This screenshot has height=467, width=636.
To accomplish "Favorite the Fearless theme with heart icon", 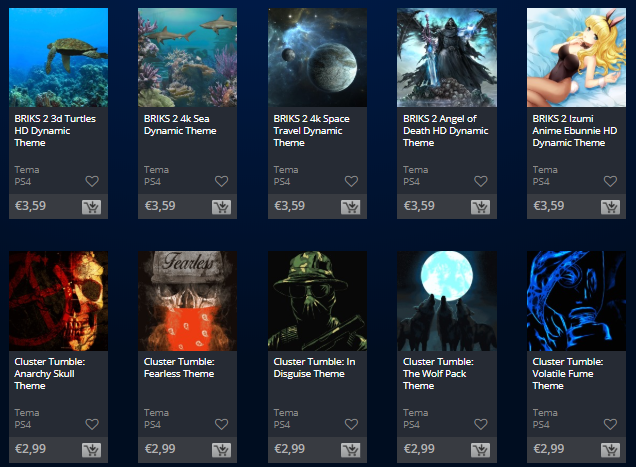I will coord(221,424).
